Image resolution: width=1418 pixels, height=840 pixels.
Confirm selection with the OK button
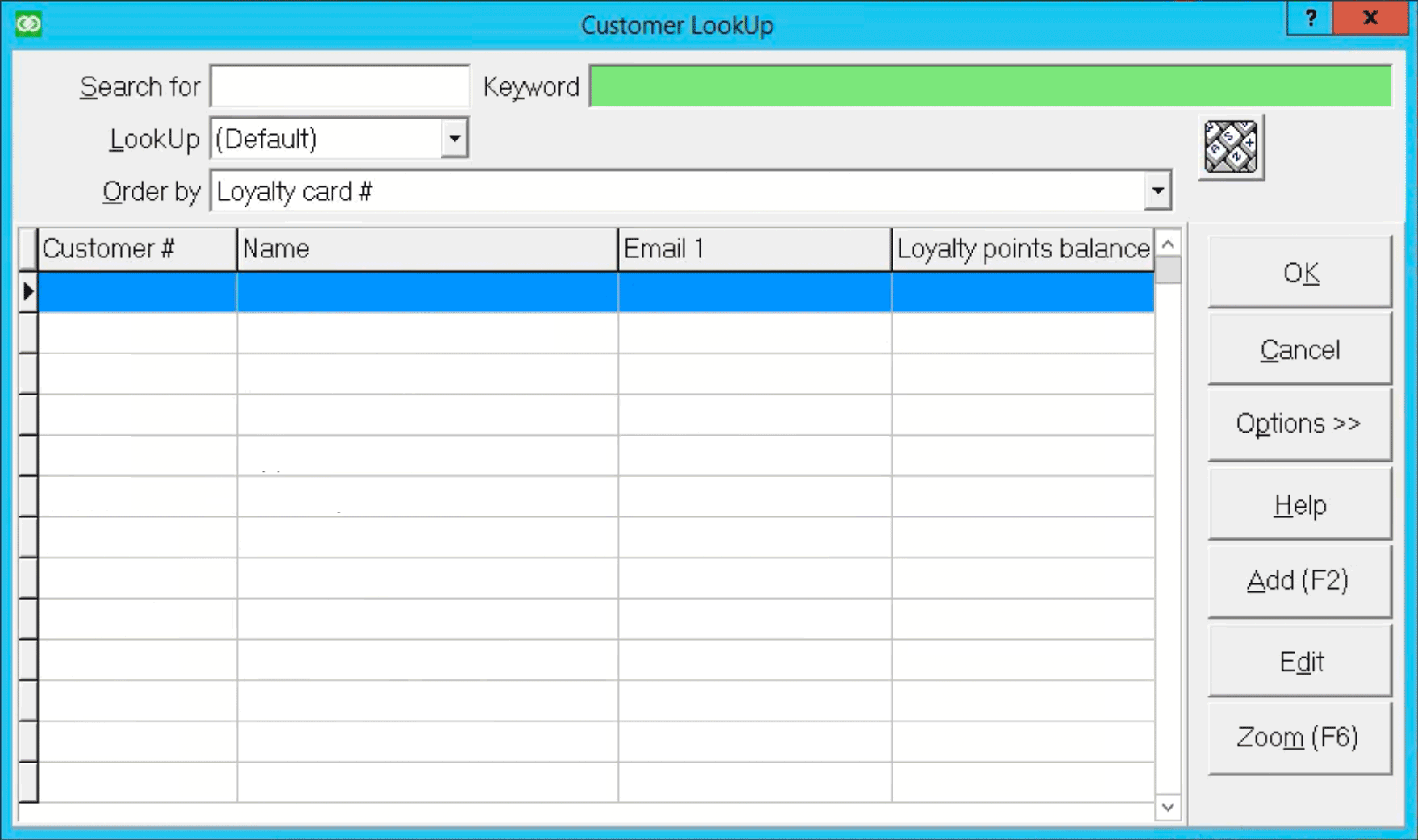[1299, 273]
